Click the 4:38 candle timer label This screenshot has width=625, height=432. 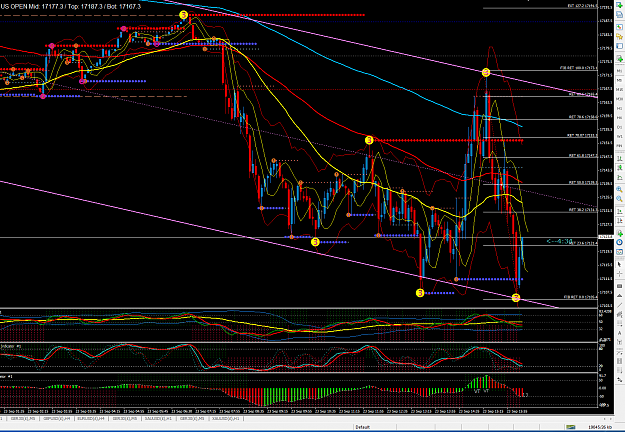click(x=560, y=241)
